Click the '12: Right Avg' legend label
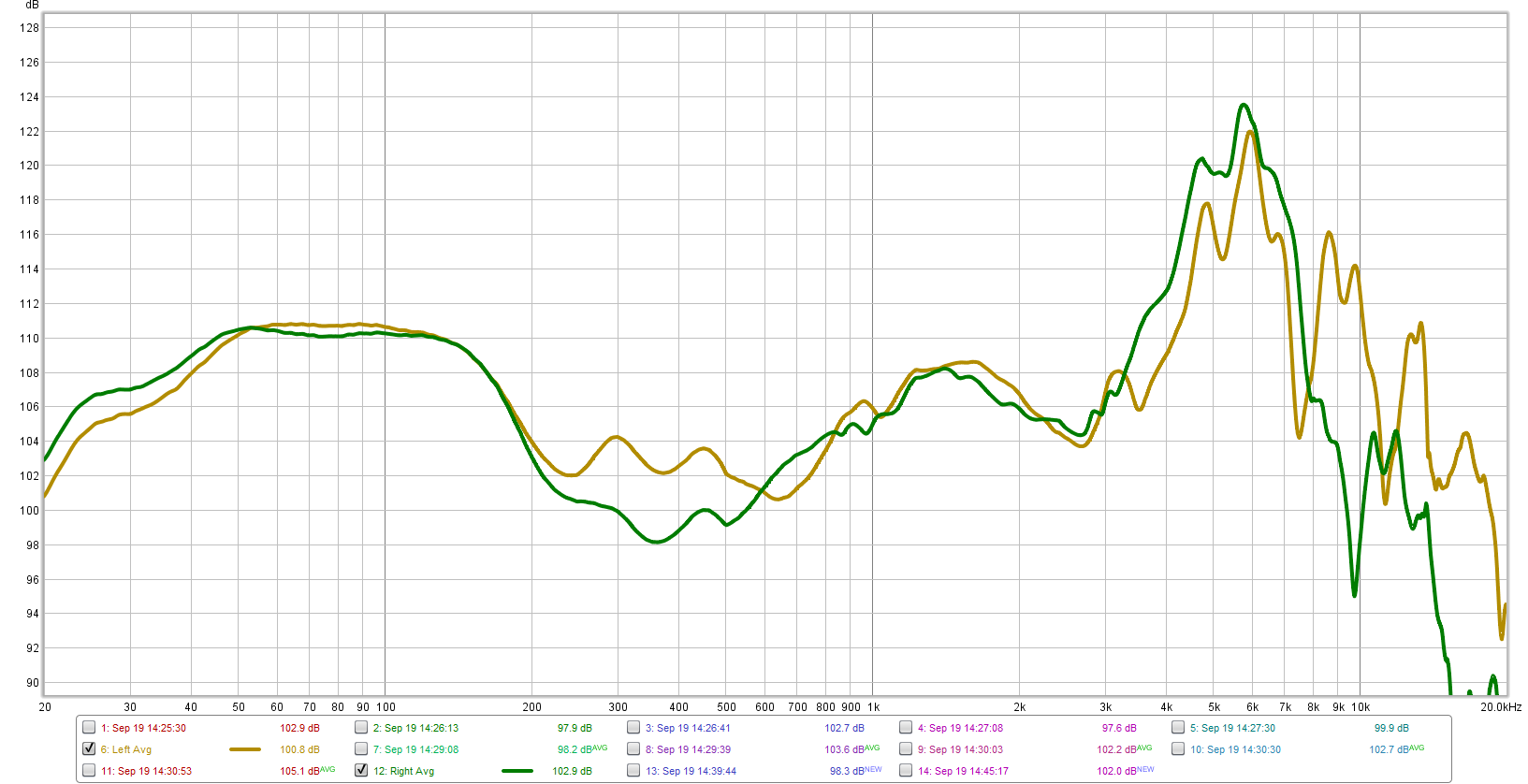Viewport: 1528px width, 784px height. pos(403,771)
